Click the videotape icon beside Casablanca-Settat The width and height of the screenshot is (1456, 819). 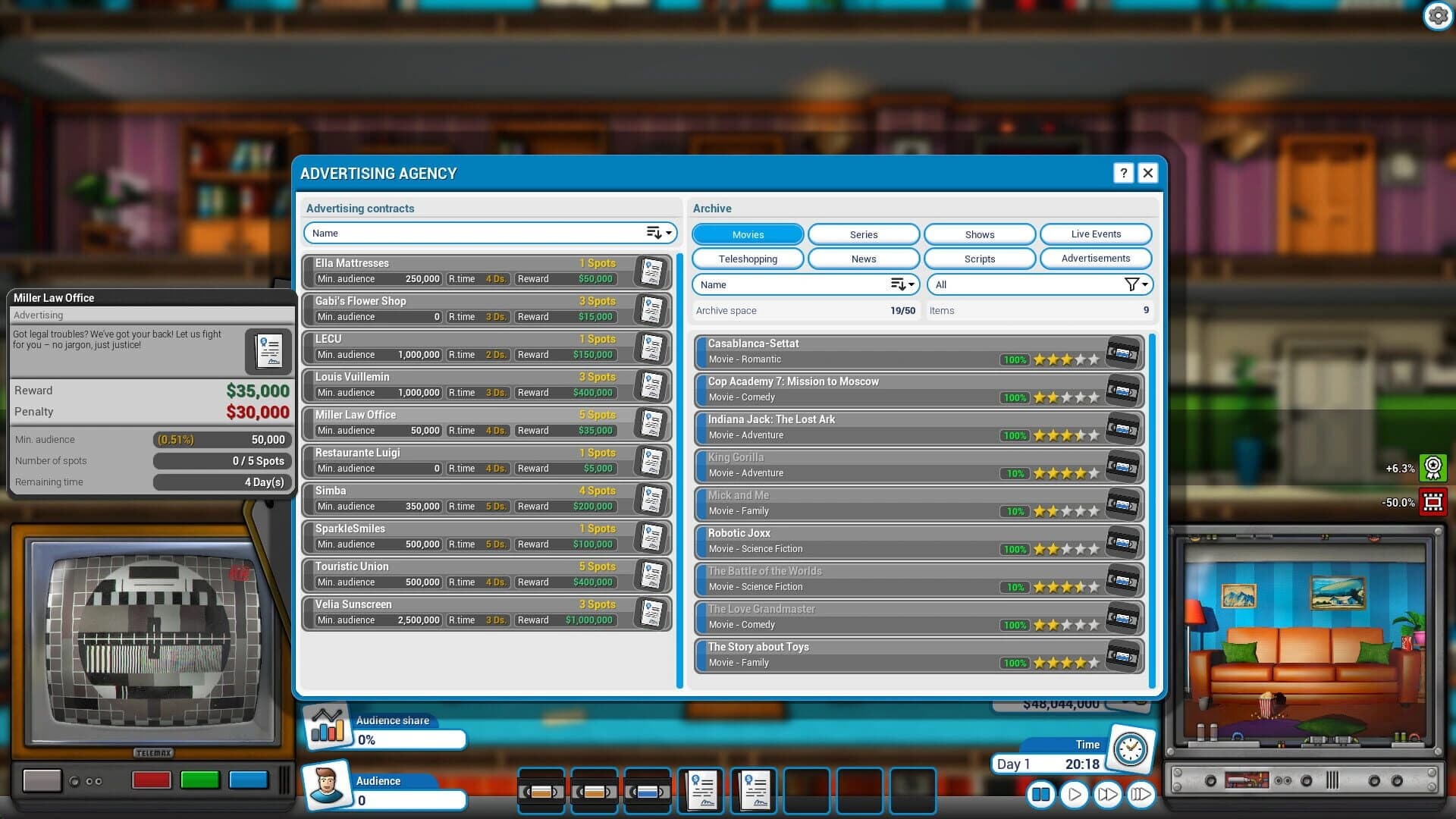1122,351
